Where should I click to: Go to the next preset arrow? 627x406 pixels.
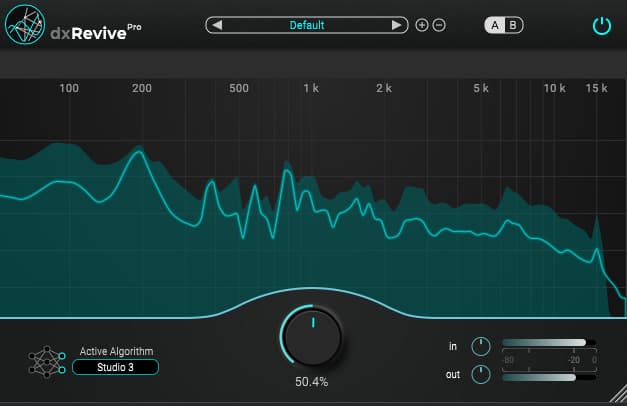coord(396,25)
